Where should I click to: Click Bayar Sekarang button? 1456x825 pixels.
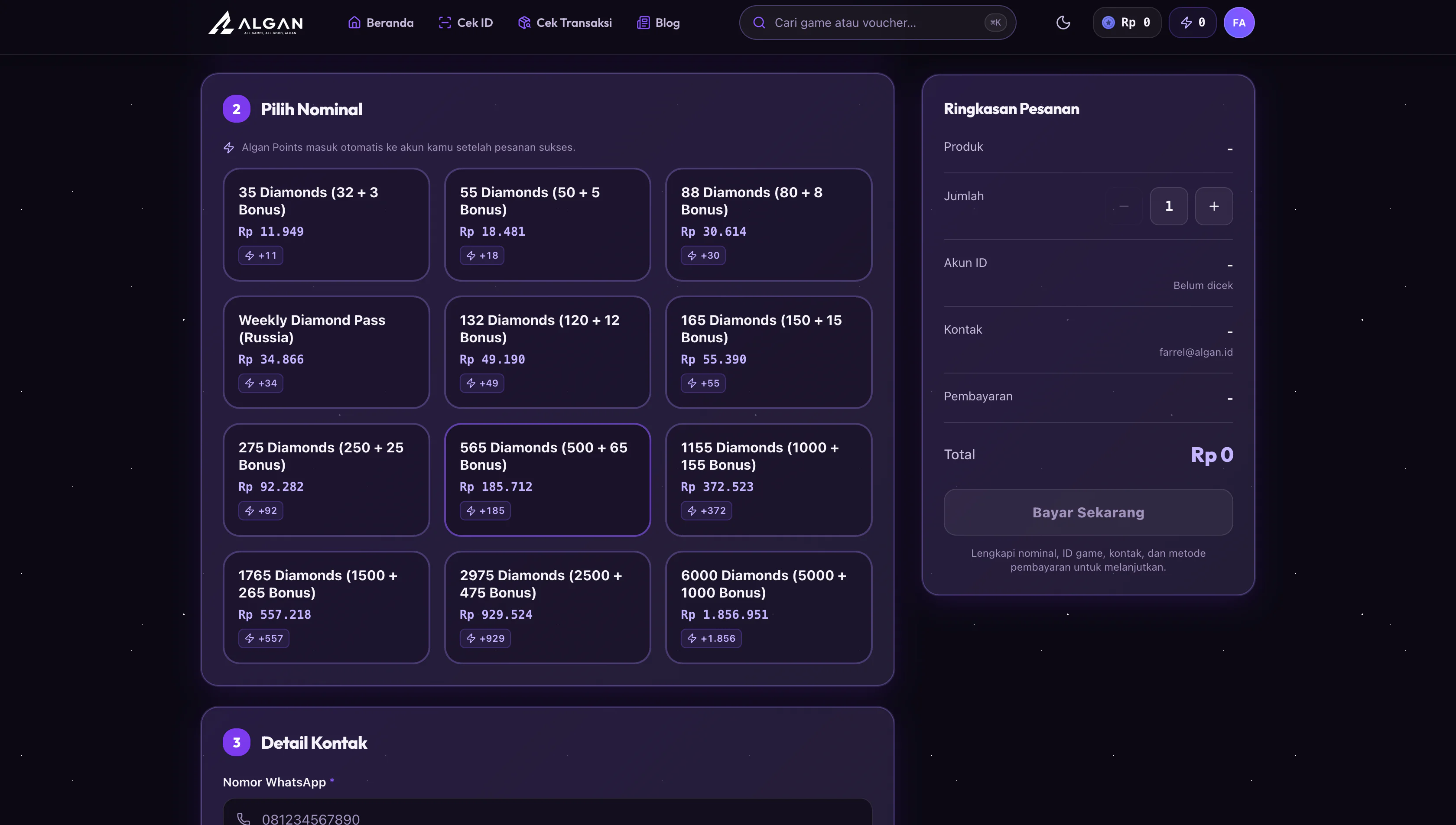1088,512
